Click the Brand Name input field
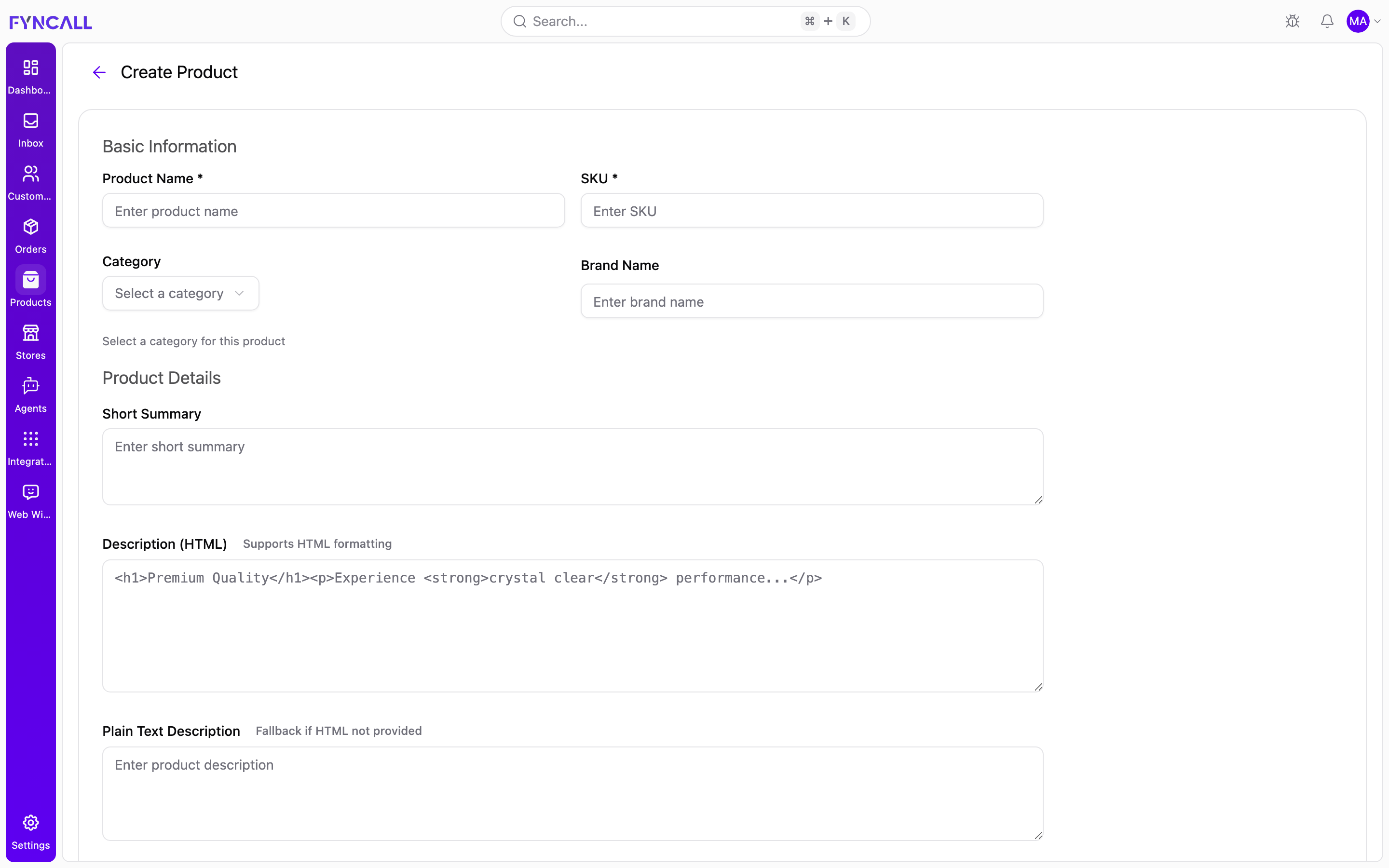This screenshot has height=868, width=1389. tap(812, 301)
